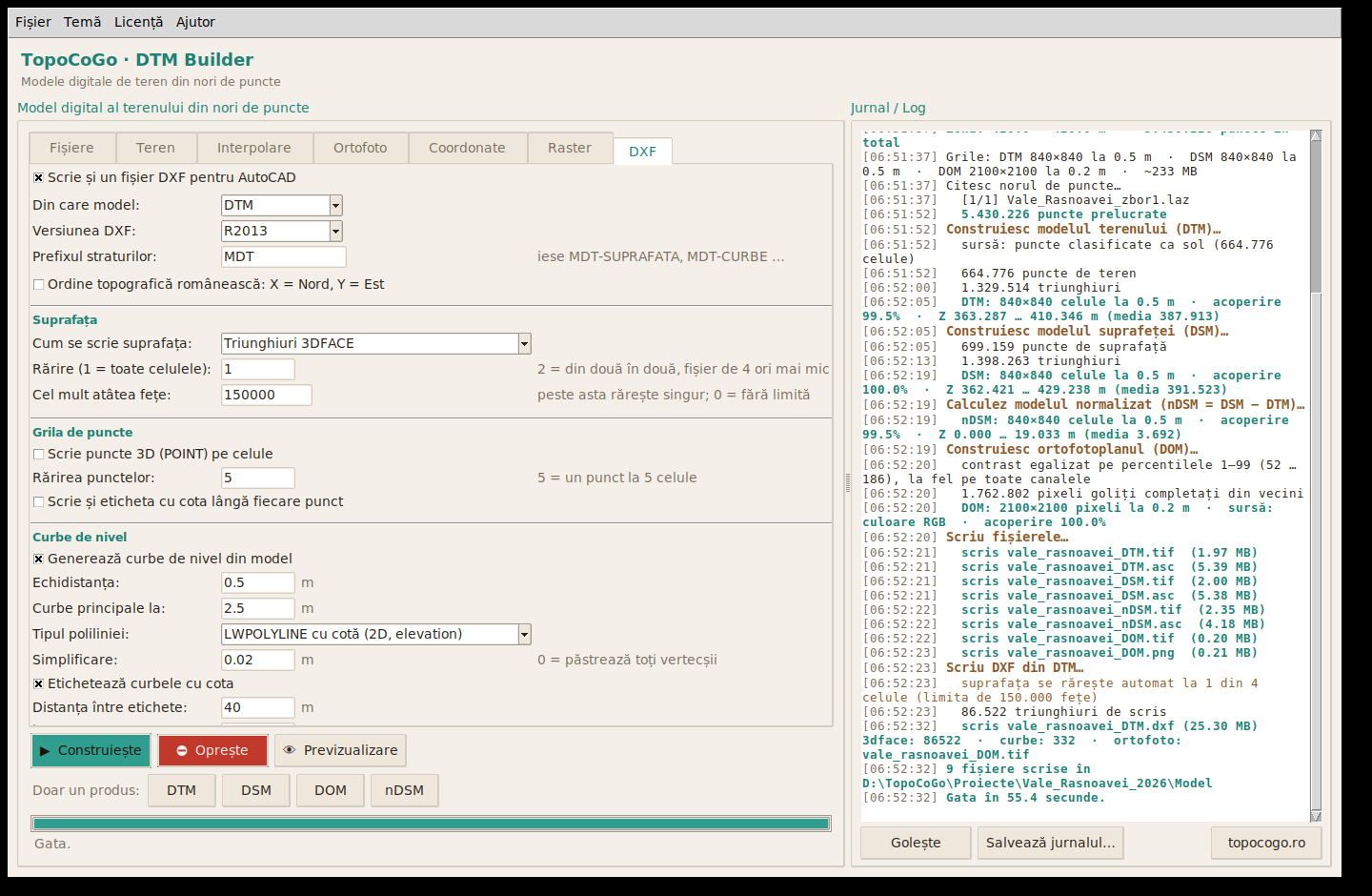Click the log scrollbar up arrow

(x=1316, y=135)
